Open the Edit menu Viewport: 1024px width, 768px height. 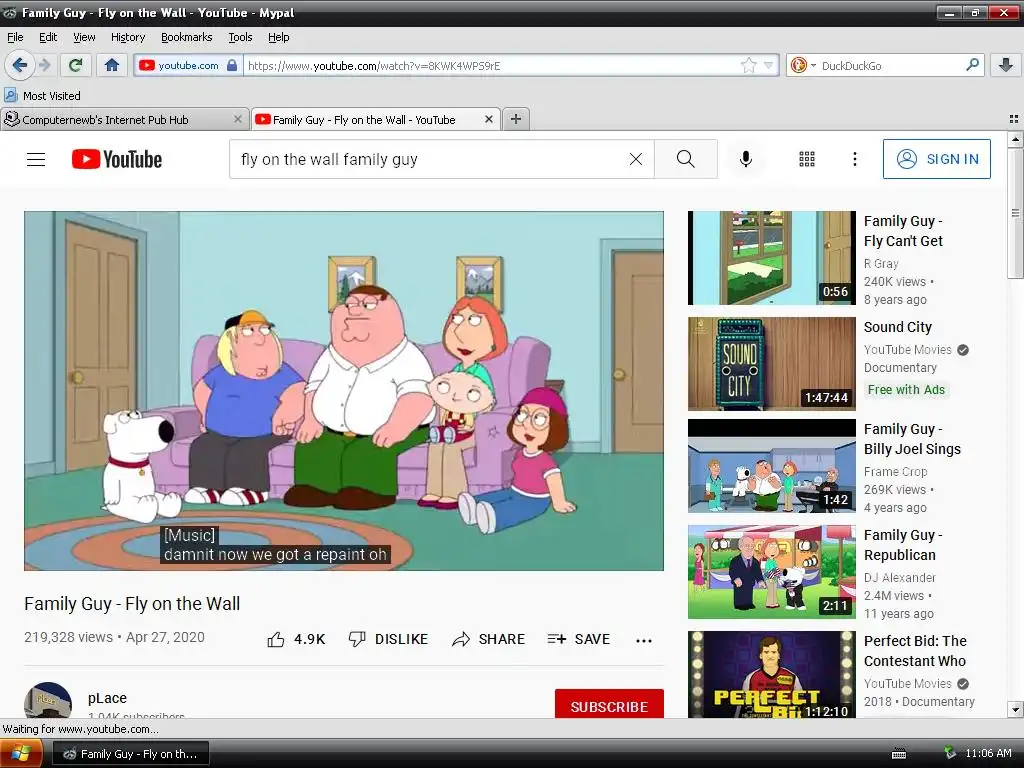(48, 37)
